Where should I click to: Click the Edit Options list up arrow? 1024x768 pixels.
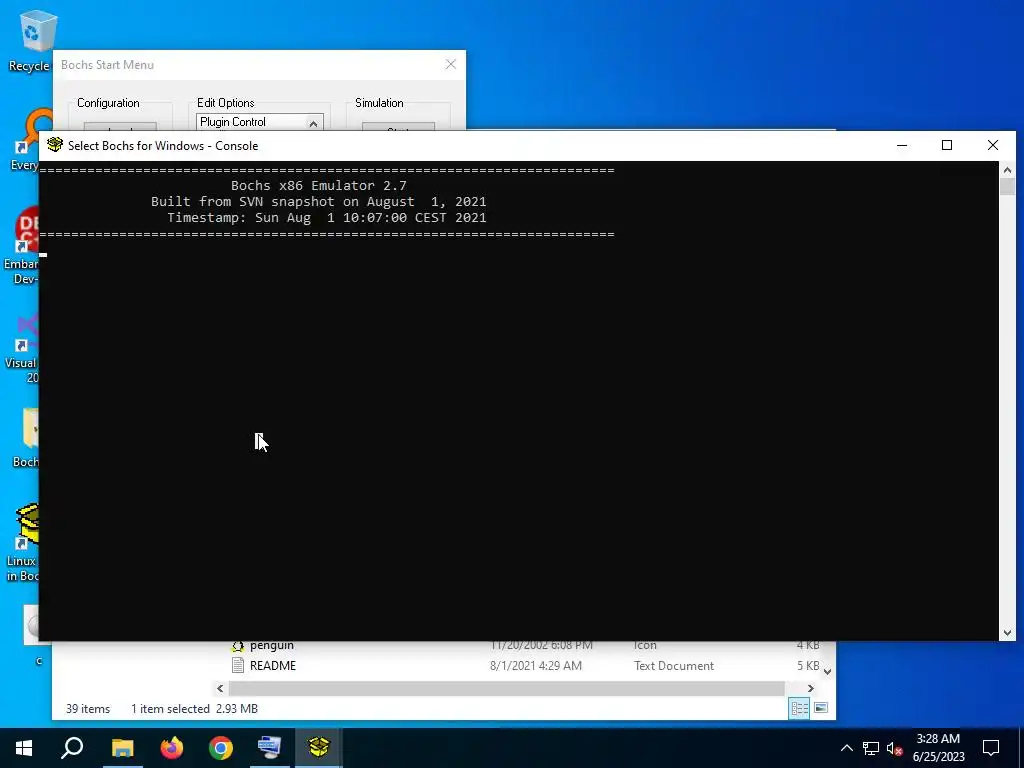tap(313, 123)
